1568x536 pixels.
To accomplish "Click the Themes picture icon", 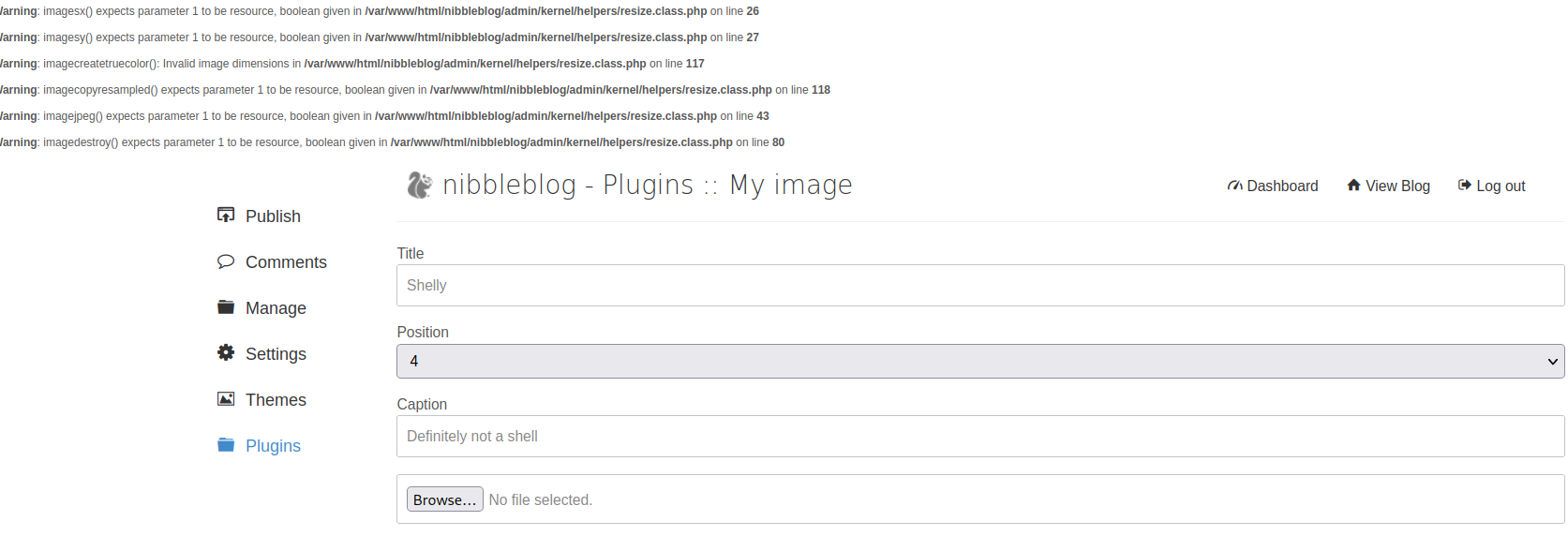I will coord(226,399).
